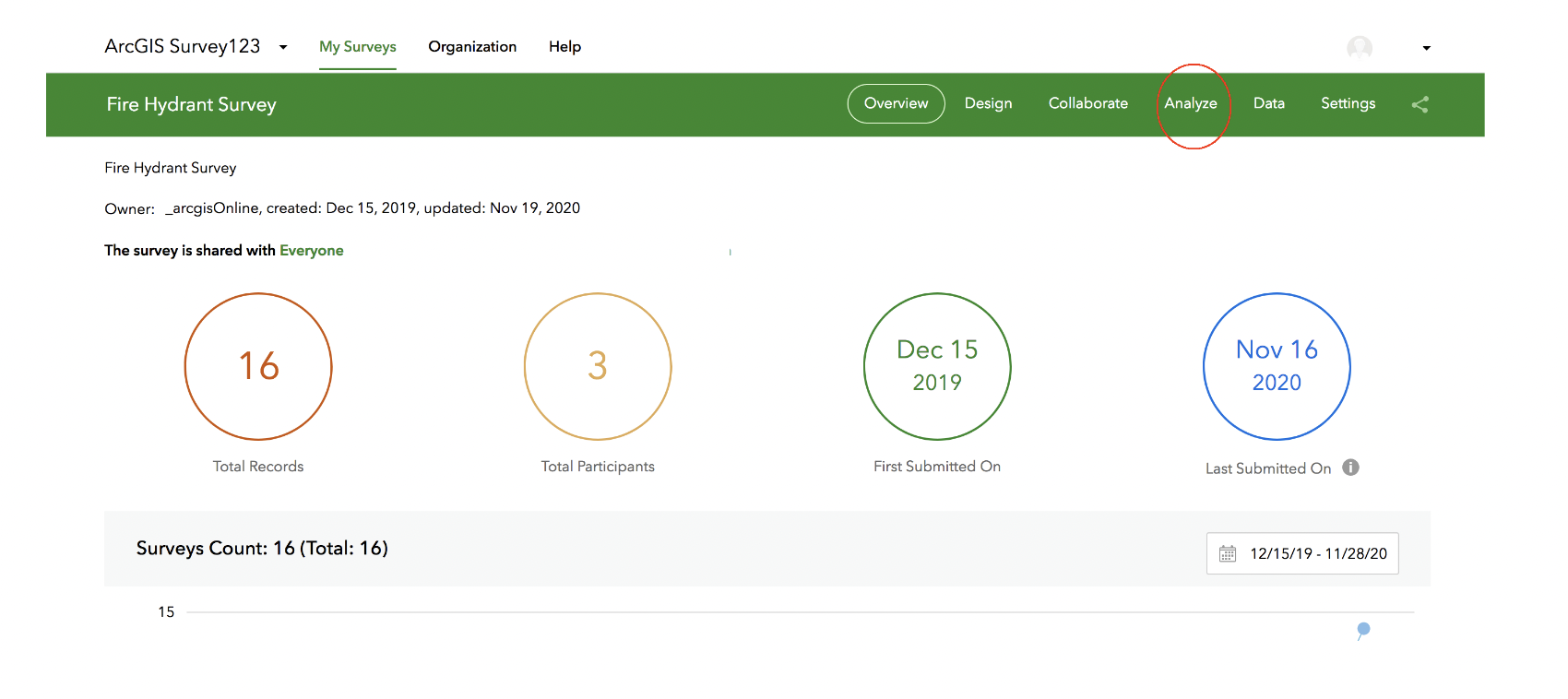The height and width of the screenshot is (699, 1568).
Task: Click the blue data point on chart
Action: click(x=1363, y=630)
